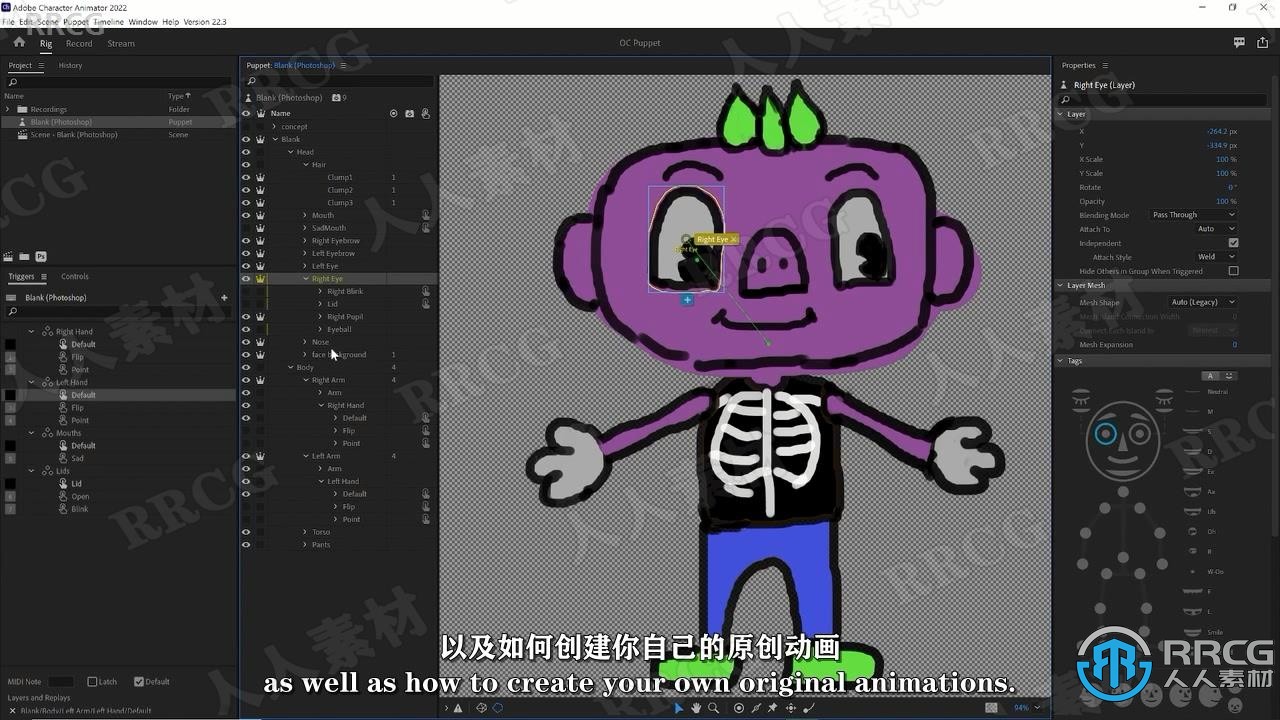Hide the Pants layer eye icon
The image size is (1280, 720).
[246, 545]
